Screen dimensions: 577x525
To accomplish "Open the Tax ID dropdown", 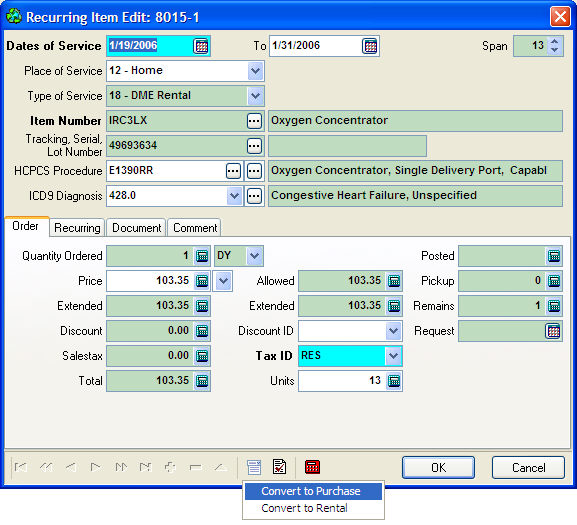I will (393, 356).
